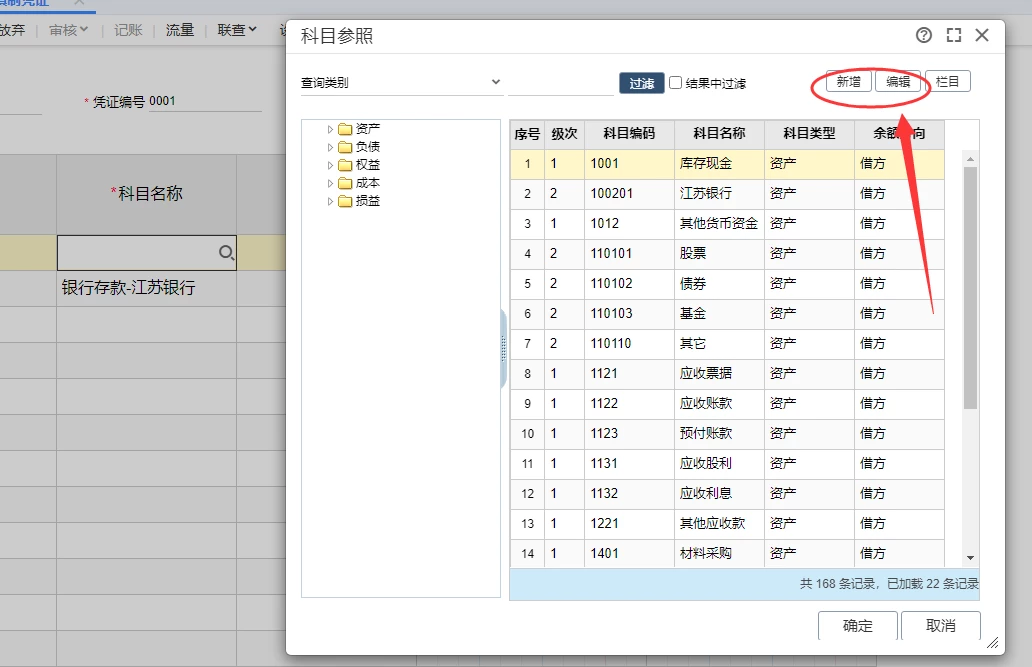Click 流量 in the toolbar
Screen dimensions: 1032x667
pyautogui.click(x=180, y=30)
